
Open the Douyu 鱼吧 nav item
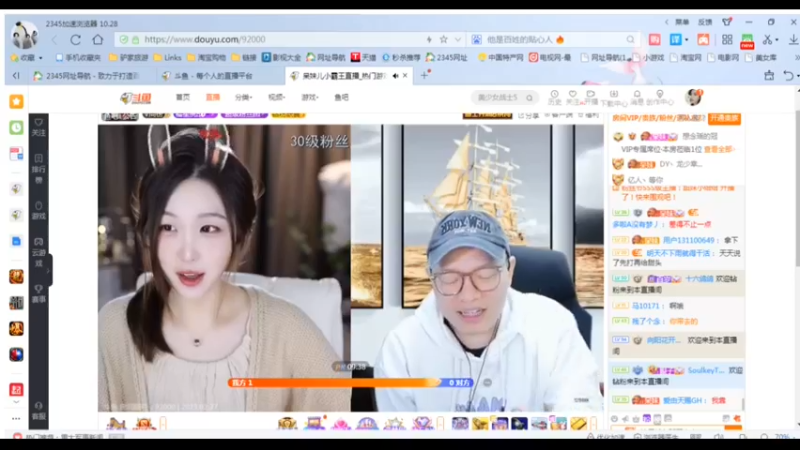[x=341, y=97]
